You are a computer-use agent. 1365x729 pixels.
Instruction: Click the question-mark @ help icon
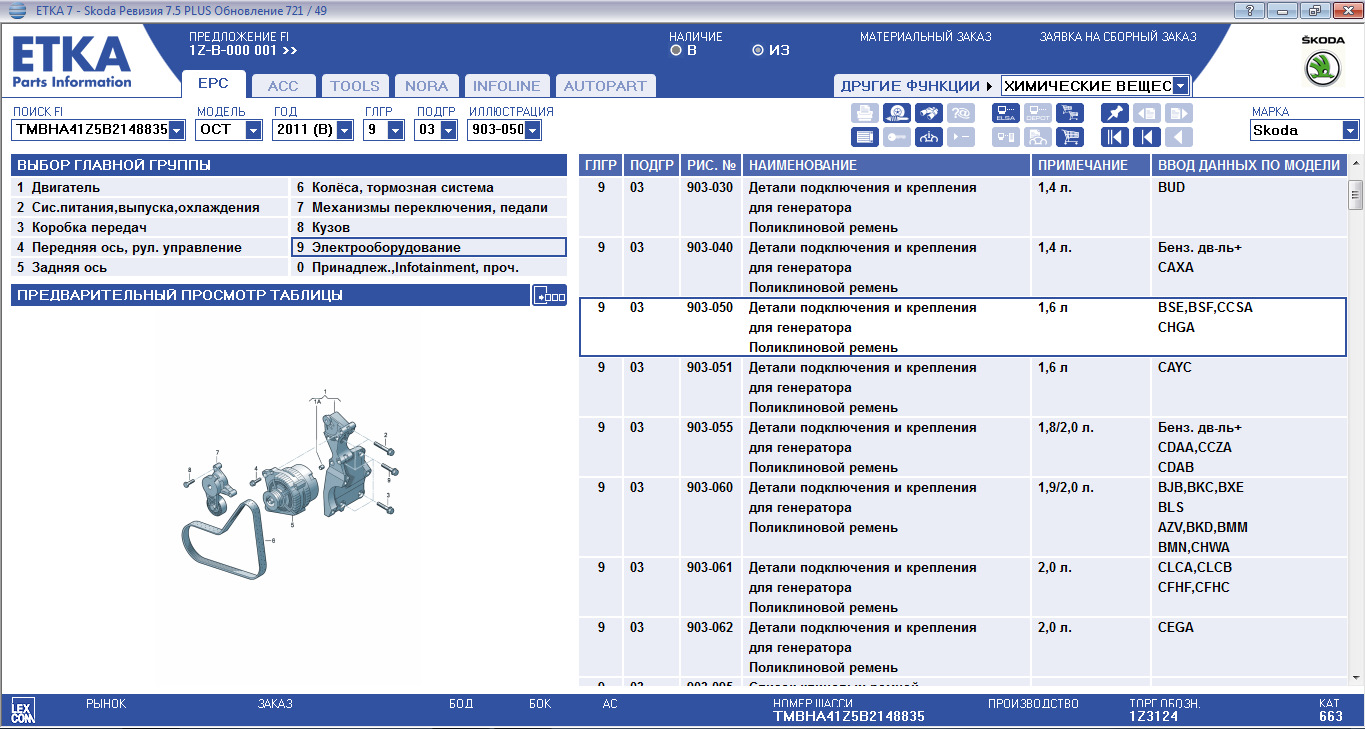961,113
